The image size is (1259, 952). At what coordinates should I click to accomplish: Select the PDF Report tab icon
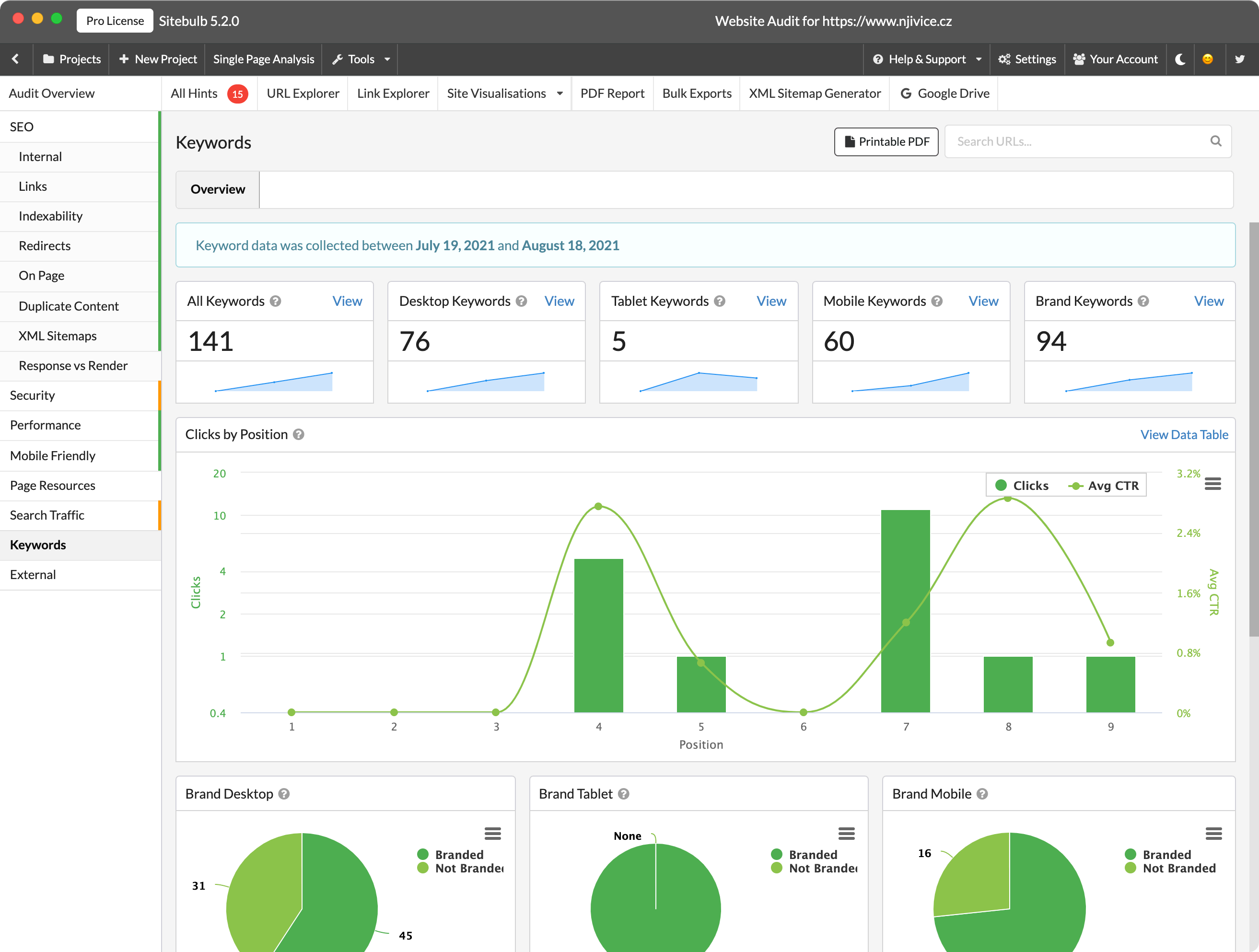(x=611, y=93)
